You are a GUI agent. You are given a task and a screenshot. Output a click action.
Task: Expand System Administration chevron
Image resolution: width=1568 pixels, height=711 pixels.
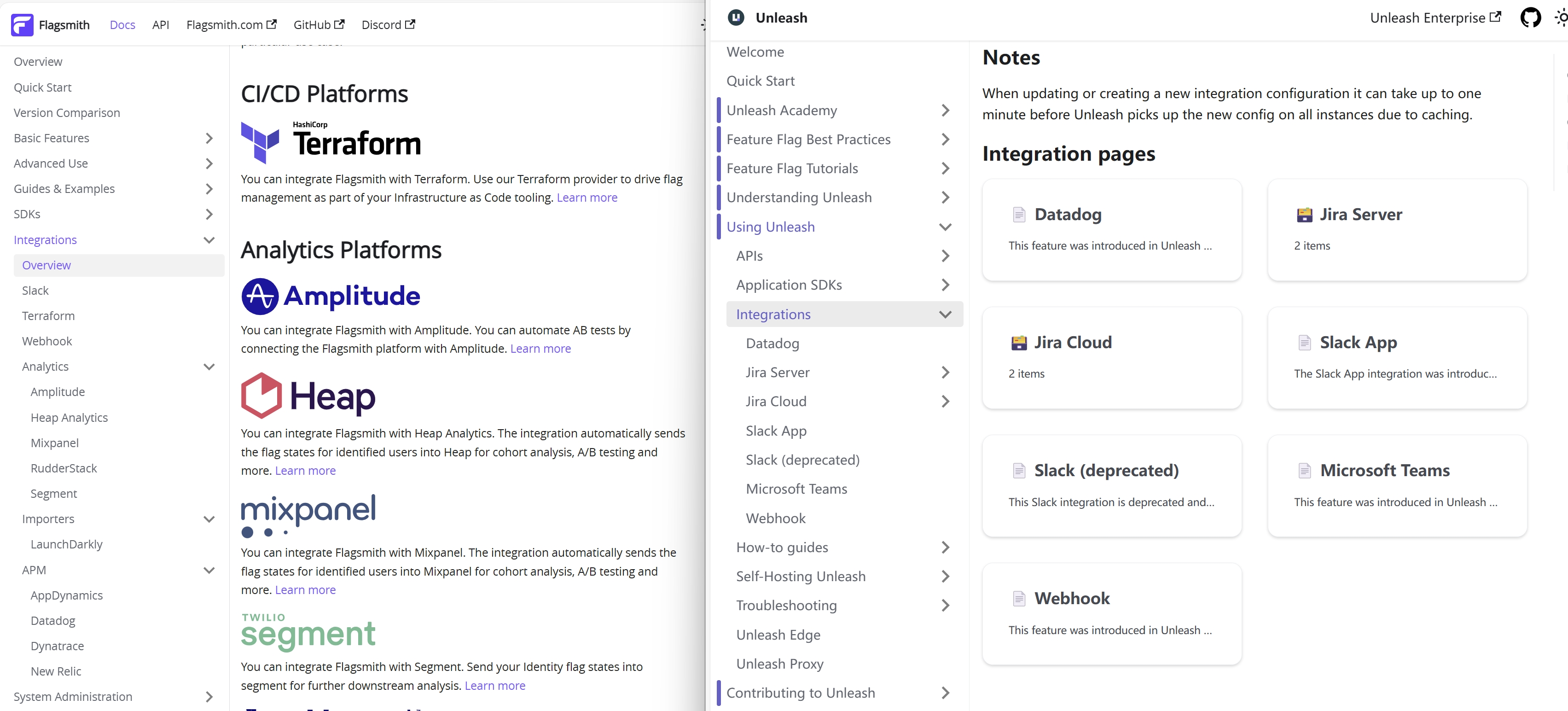click(209, 697)
